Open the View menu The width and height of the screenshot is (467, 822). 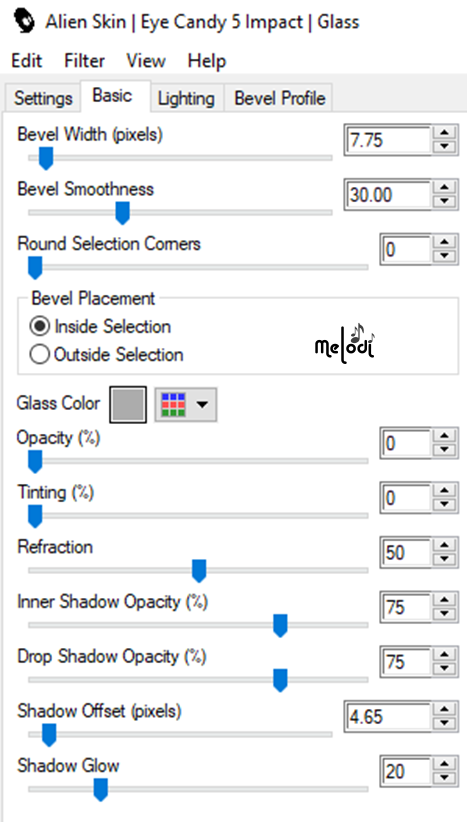click(146, 61)
